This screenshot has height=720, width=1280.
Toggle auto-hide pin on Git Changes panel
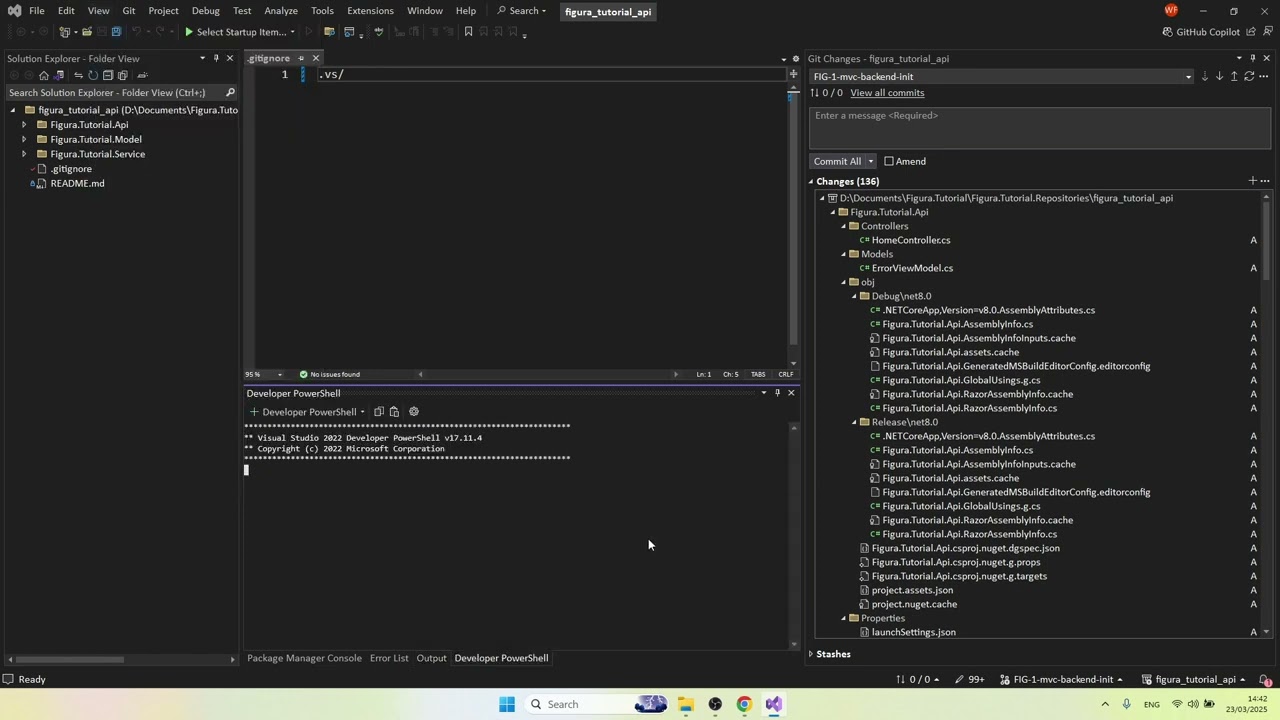pos(1252,58)
